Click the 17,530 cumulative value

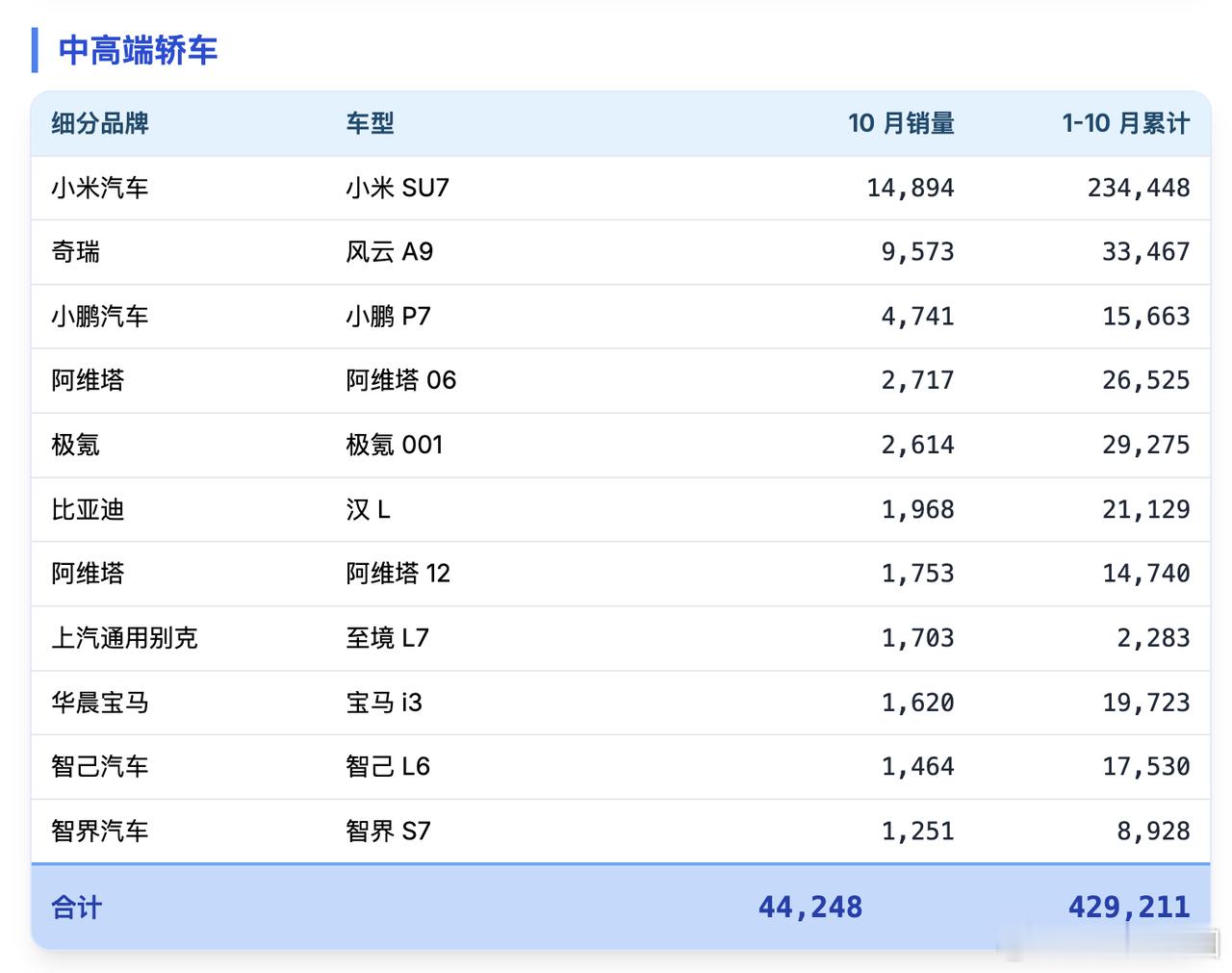click(1146, 766)
